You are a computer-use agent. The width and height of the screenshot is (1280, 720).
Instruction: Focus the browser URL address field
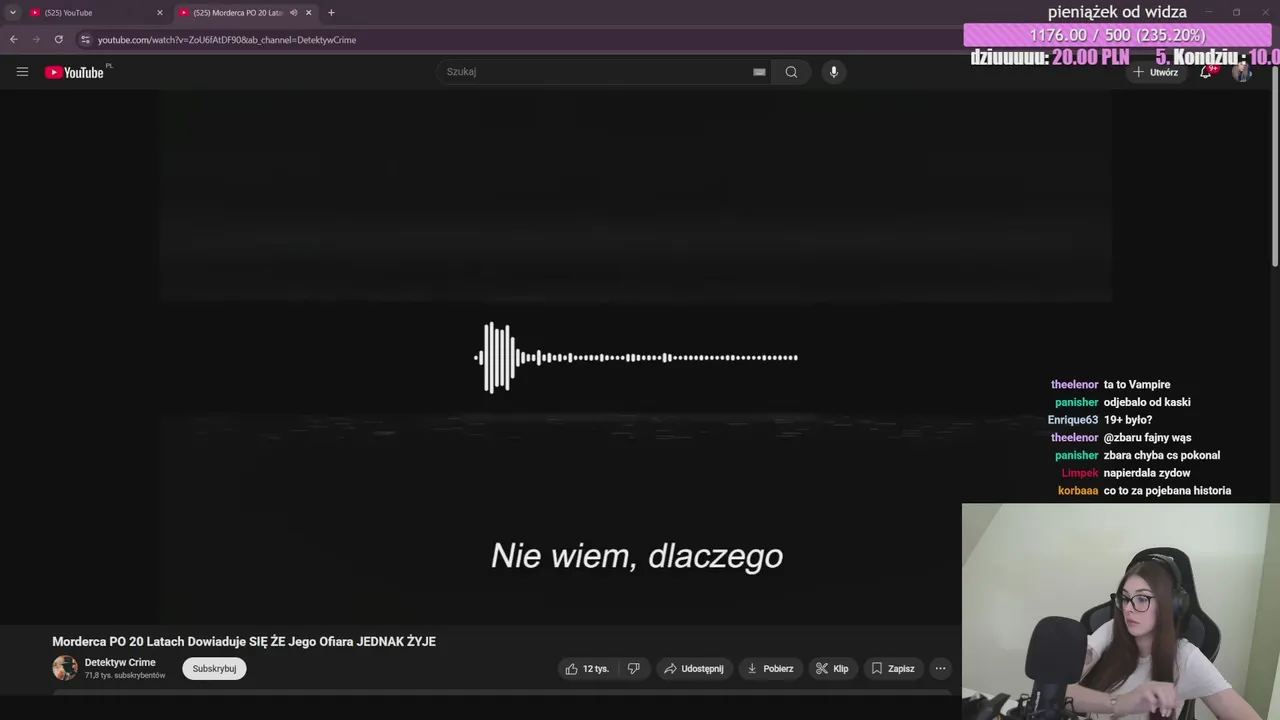pyautogui.click(x=520, y=39)
